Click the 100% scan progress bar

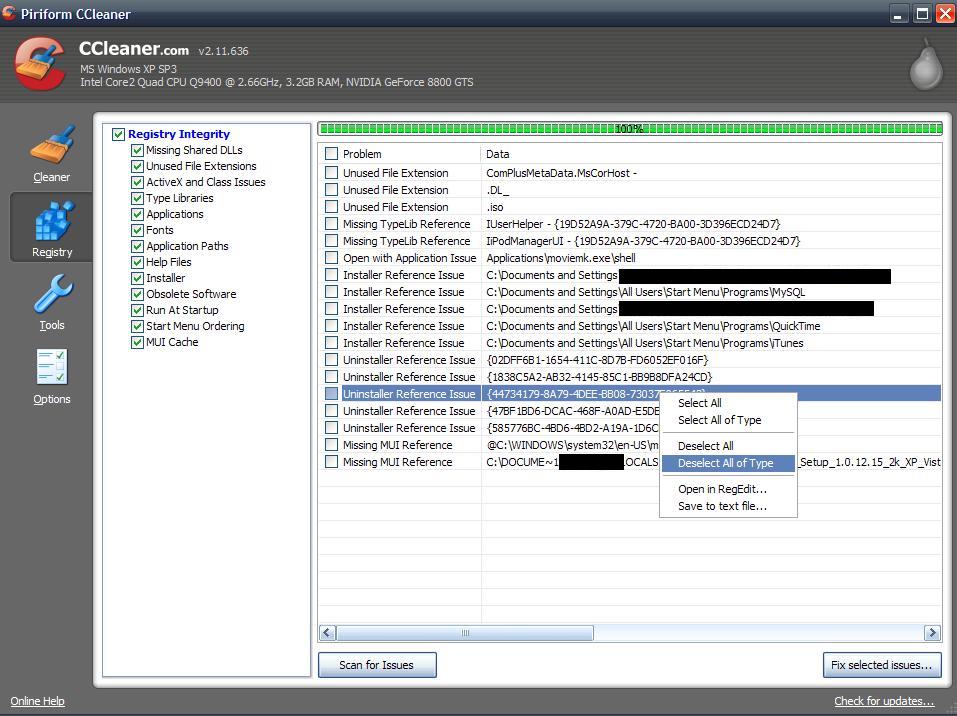(630, 129)
